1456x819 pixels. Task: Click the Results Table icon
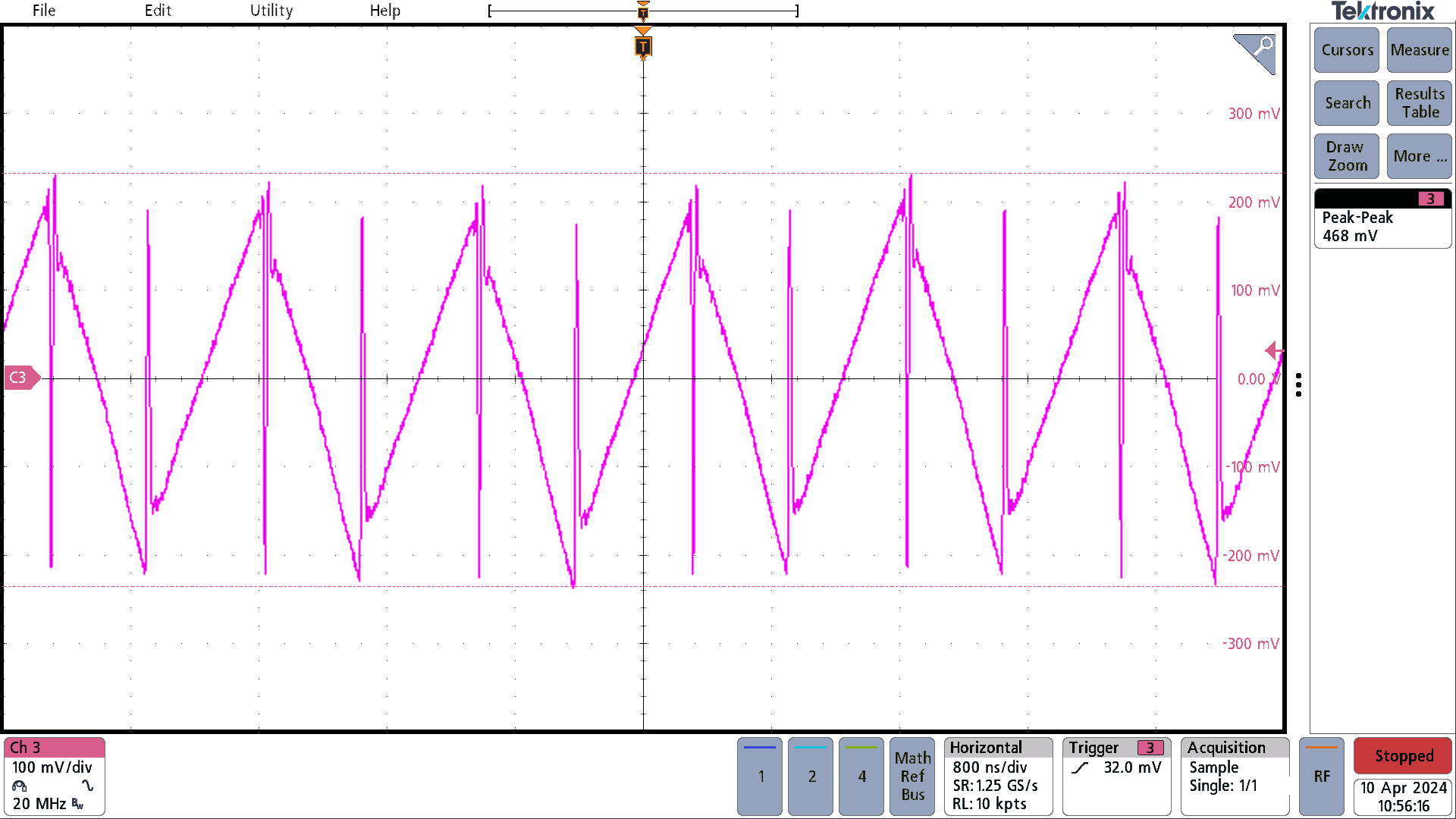[1418, 103]
